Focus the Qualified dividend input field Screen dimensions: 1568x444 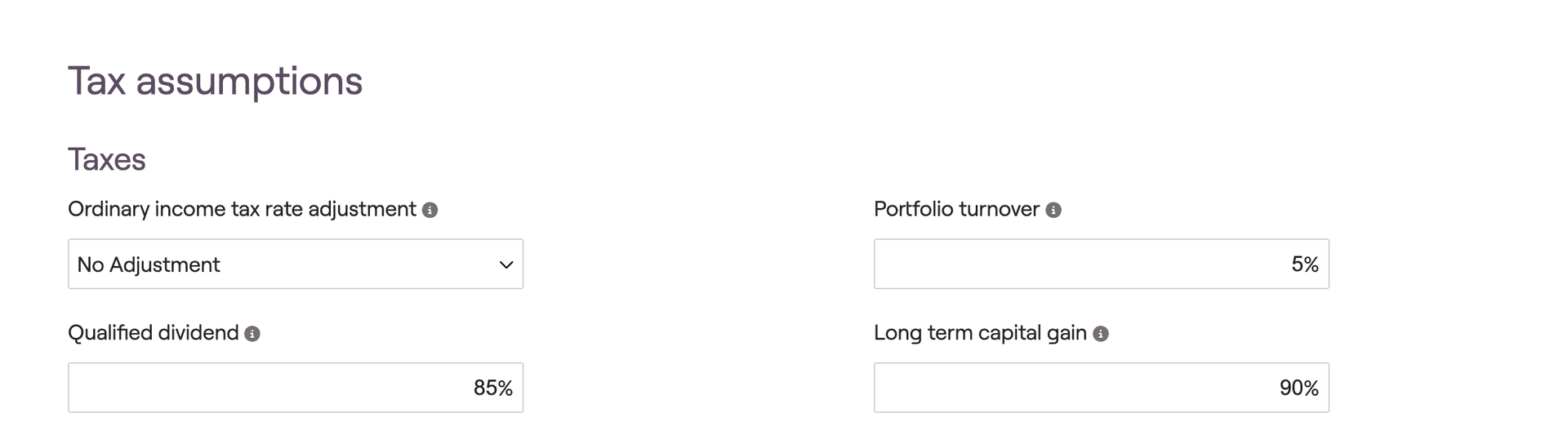[x=296, y=388]
